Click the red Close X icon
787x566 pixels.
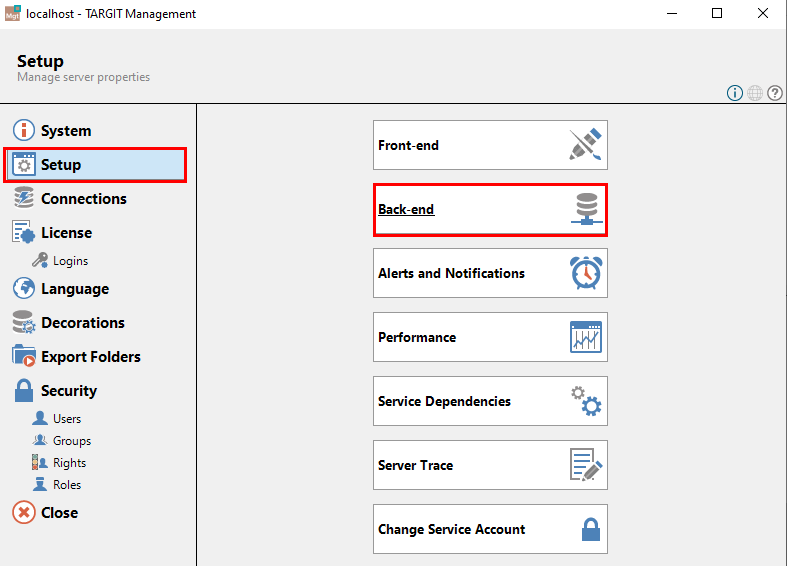[24, 512]
